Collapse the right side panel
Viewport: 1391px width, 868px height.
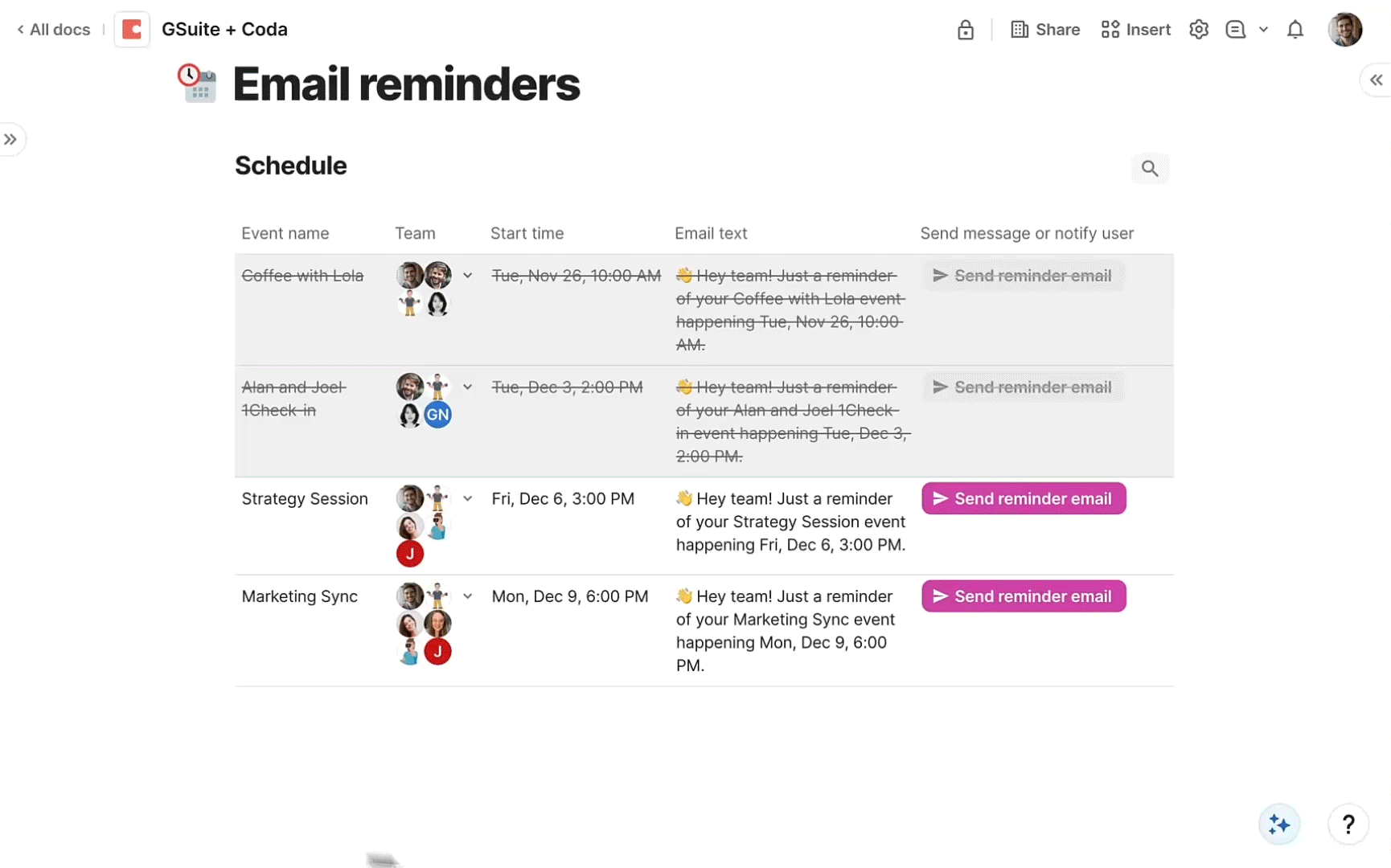tap(1377, 80)
